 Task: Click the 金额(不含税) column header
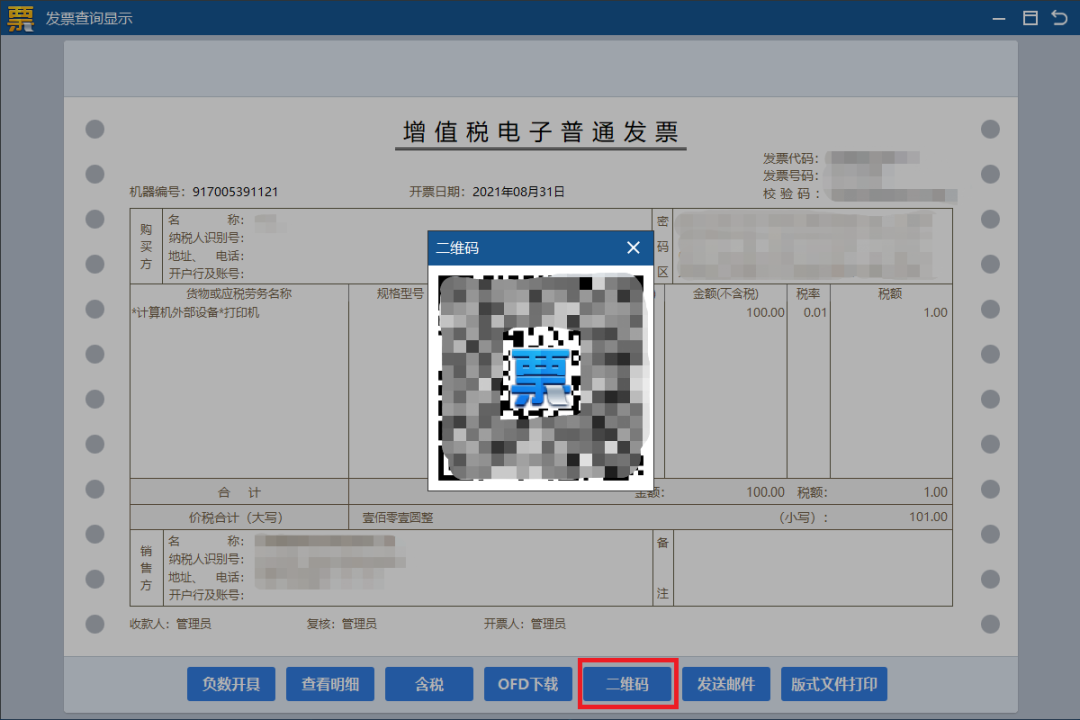(725, 294)
